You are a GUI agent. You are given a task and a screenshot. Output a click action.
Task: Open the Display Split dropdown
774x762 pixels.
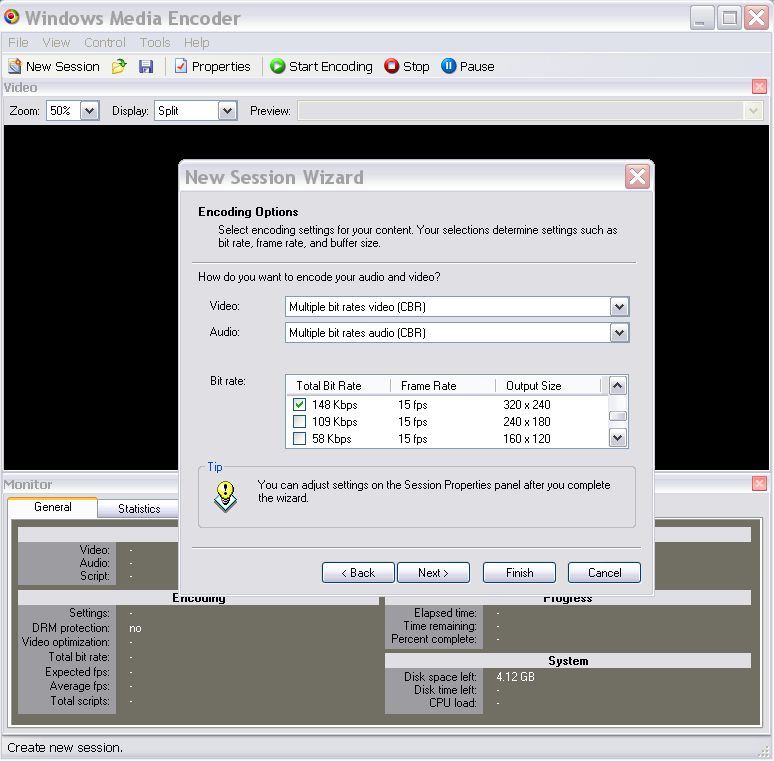coord(227,111)
